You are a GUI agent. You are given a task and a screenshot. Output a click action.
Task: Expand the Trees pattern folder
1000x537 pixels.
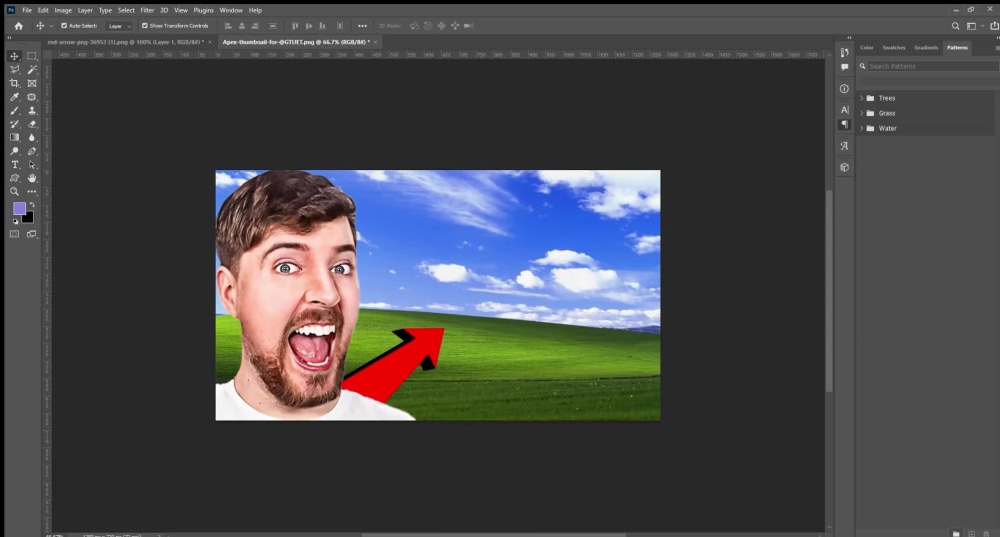862,98
